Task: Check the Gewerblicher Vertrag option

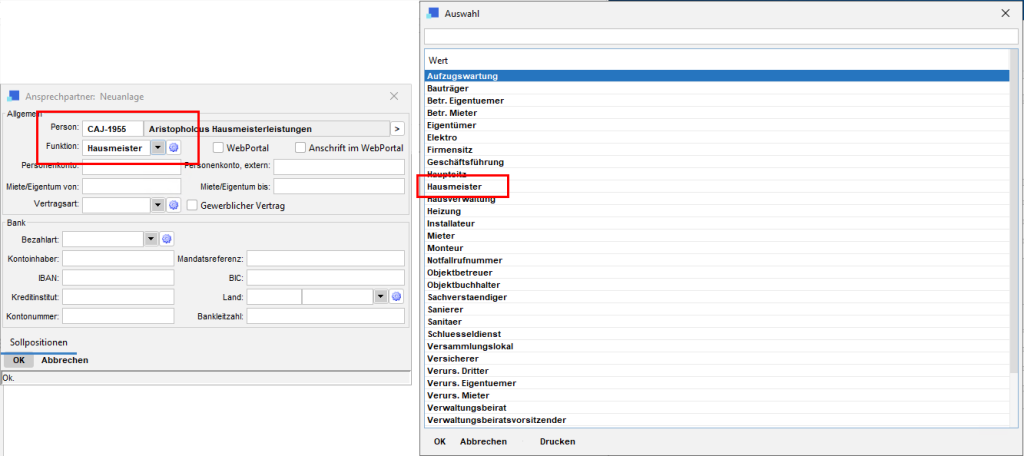Action: click(x=193, y=205)
